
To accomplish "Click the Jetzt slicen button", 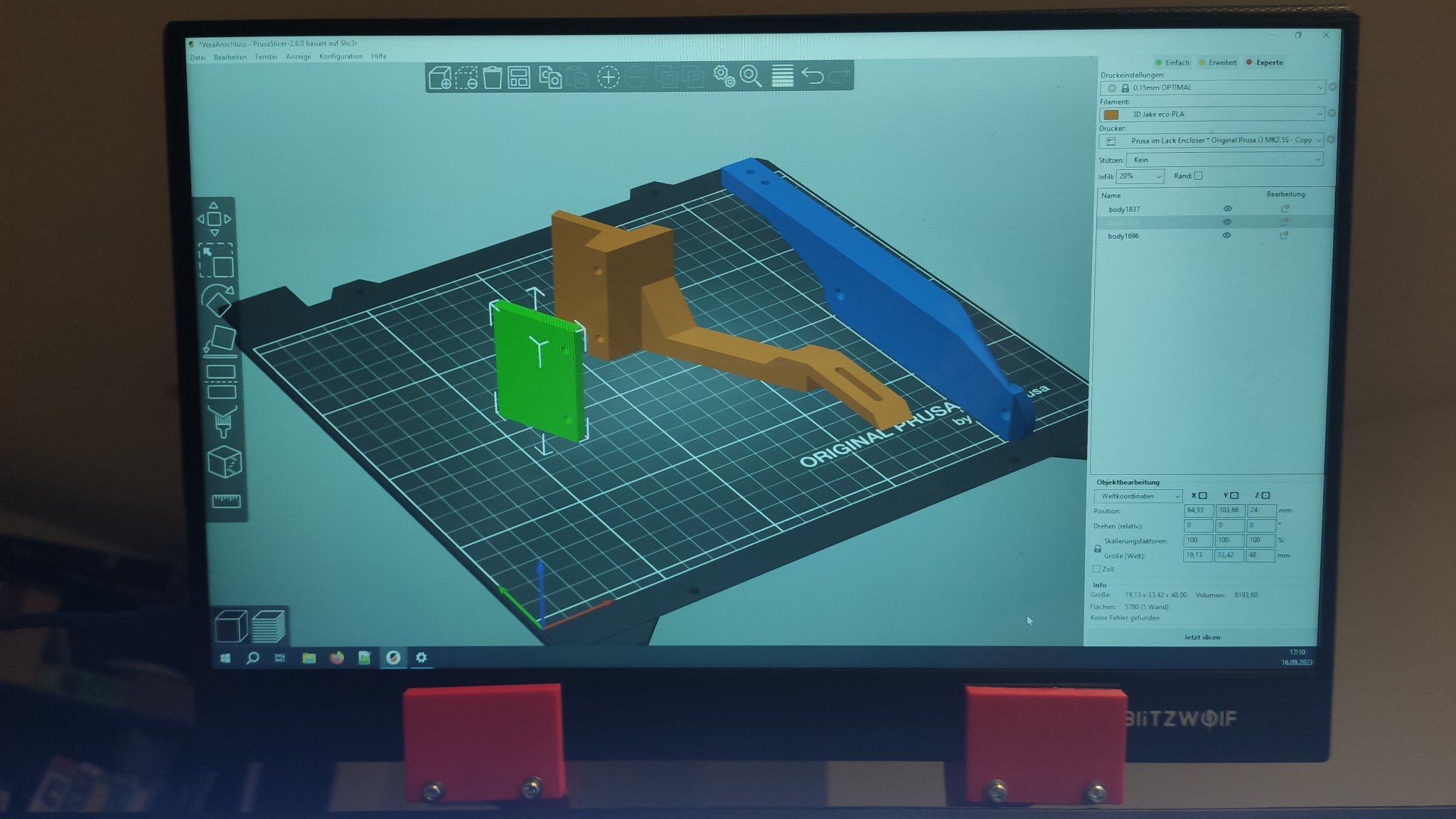I will tap(1201, 637).
